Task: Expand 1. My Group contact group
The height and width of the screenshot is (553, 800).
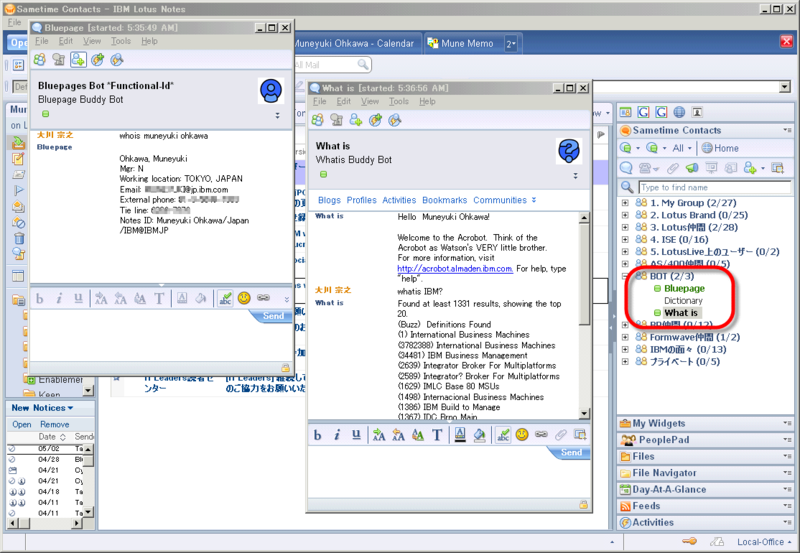Action: 625,203
